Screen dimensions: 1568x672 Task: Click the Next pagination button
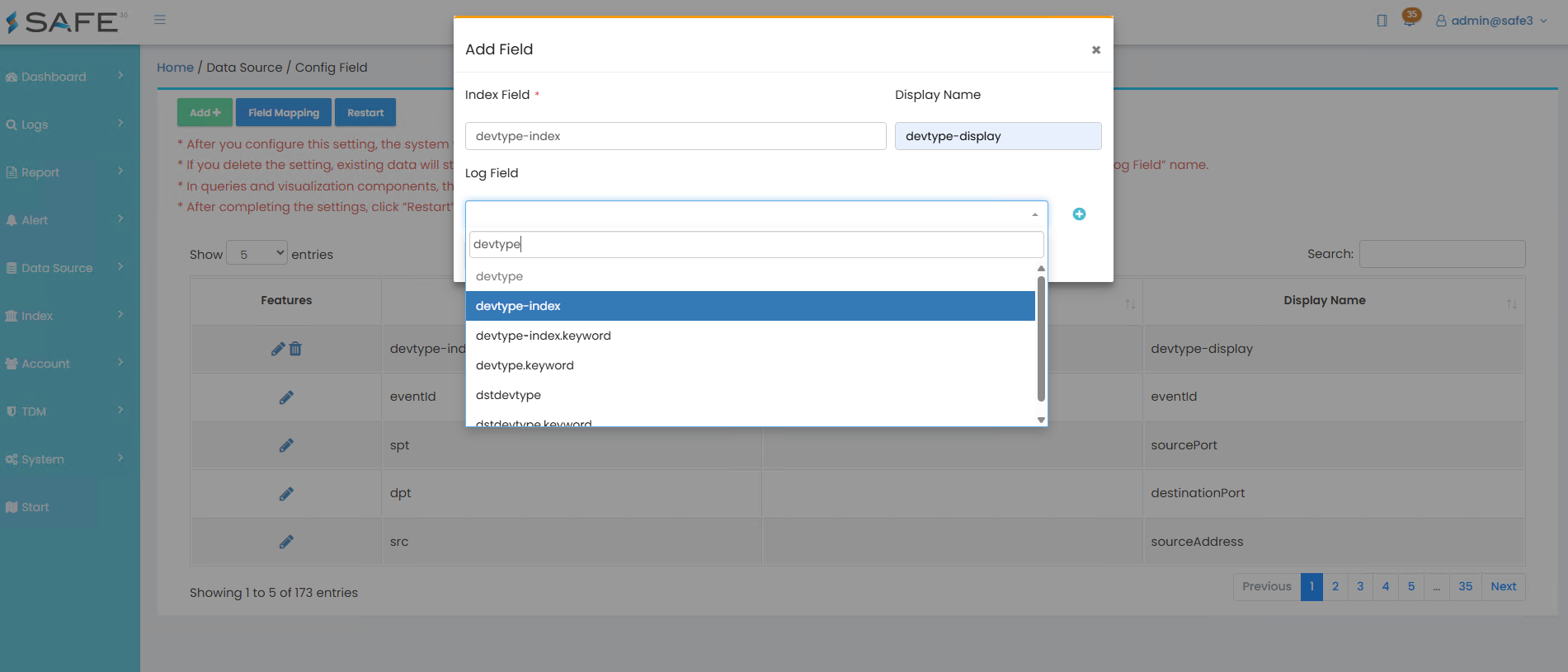coord(1503,586)
